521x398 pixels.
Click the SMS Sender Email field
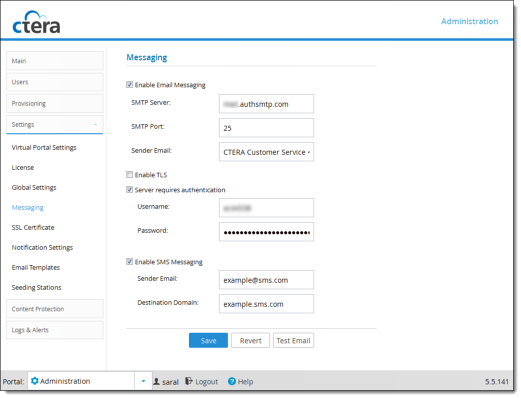(266, 280)
